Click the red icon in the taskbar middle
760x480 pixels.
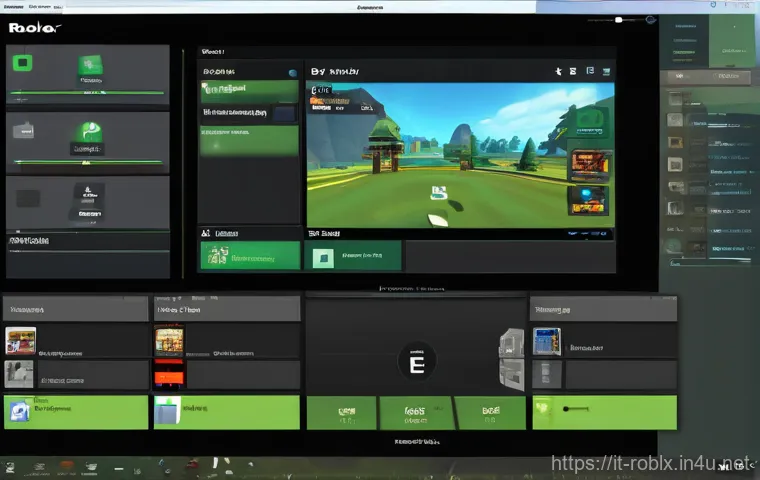pyautogui.click(x=193, y=464)
